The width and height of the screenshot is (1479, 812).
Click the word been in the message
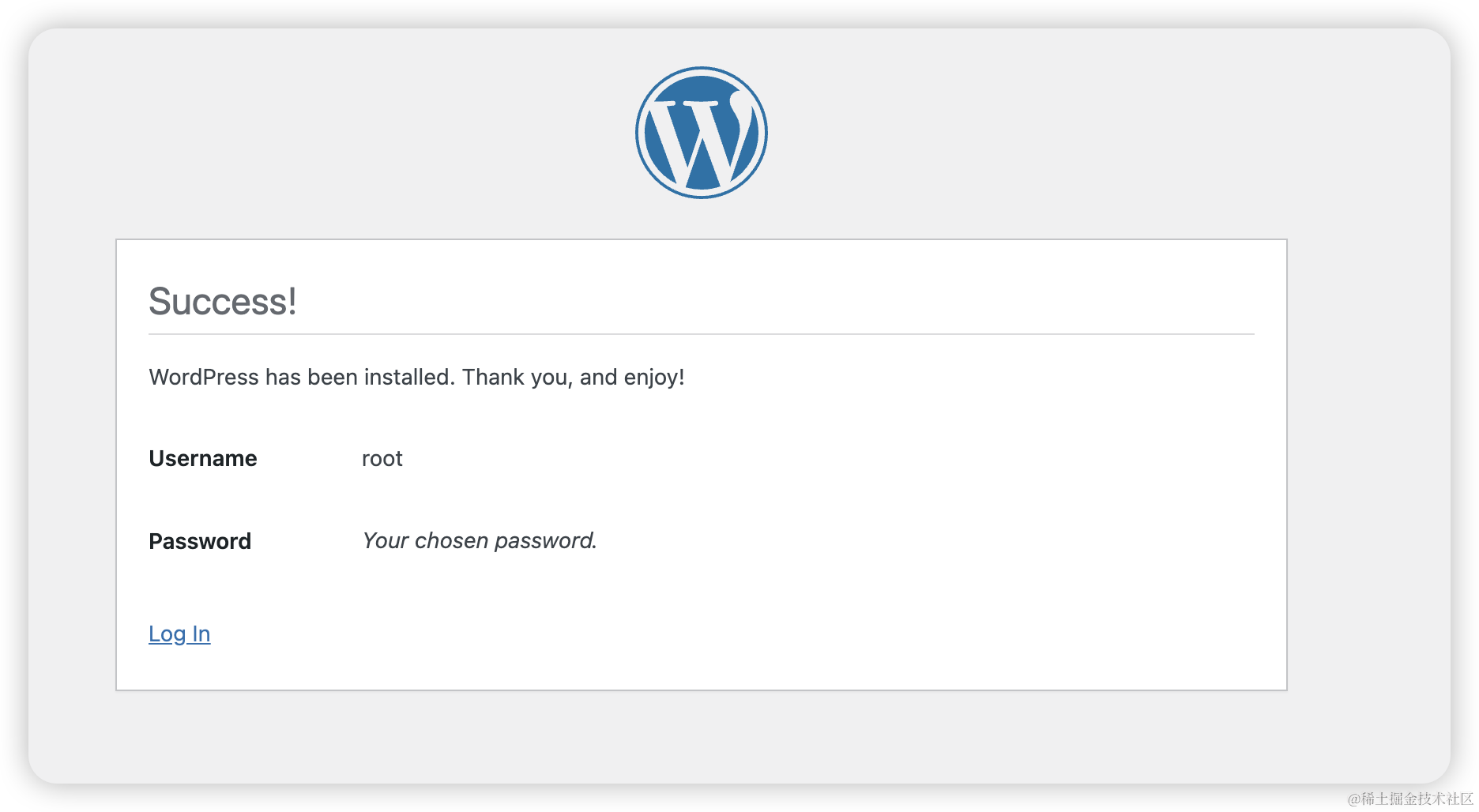coord(333,378)
